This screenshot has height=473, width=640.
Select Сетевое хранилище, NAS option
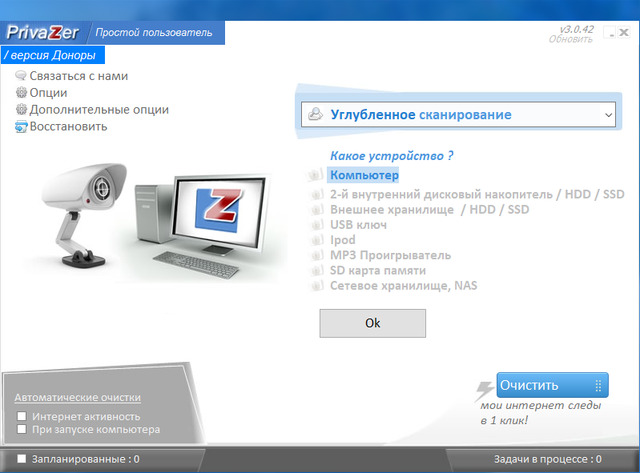click(x=403, y=286)
